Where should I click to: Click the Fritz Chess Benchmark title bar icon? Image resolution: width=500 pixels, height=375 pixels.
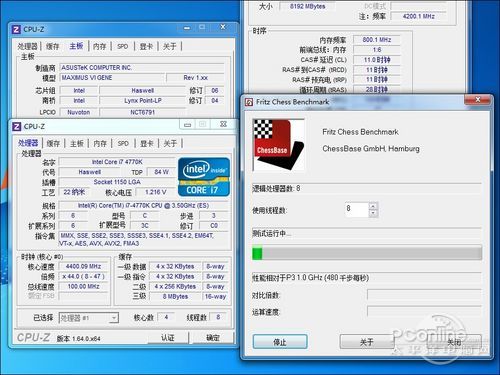pyautogui.click(x=249, y=102)
